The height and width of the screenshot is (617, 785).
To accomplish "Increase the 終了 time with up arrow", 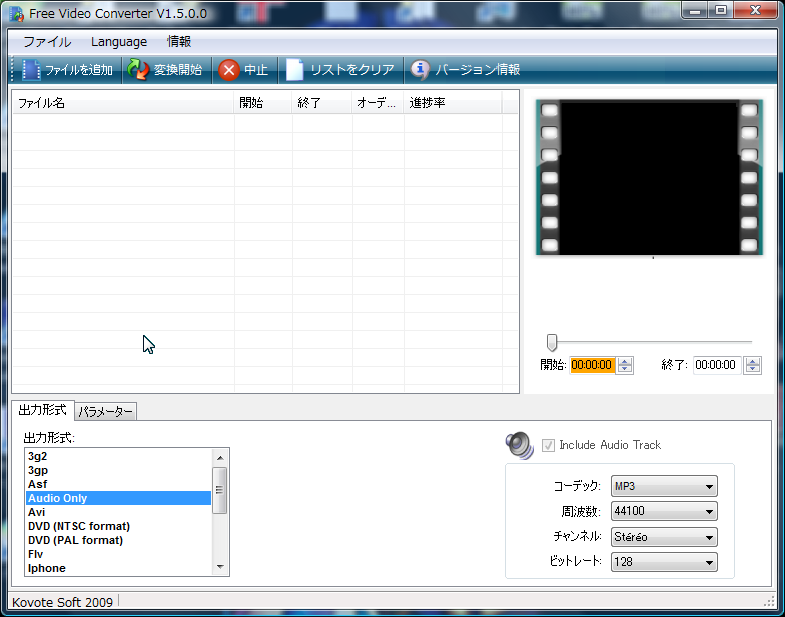I will pyautogui.click(x=752, y=361).
